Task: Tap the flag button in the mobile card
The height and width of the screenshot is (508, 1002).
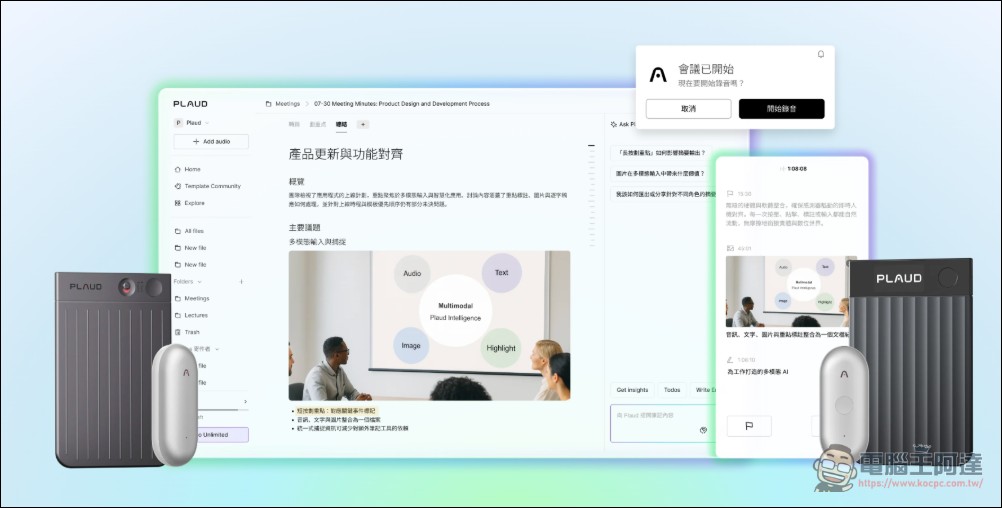Action: (x=749, y=426)
